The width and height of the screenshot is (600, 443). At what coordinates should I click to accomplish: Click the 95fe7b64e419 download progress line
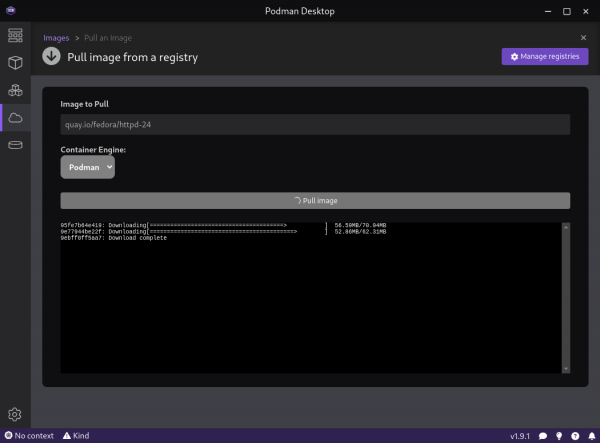[223, 225]
